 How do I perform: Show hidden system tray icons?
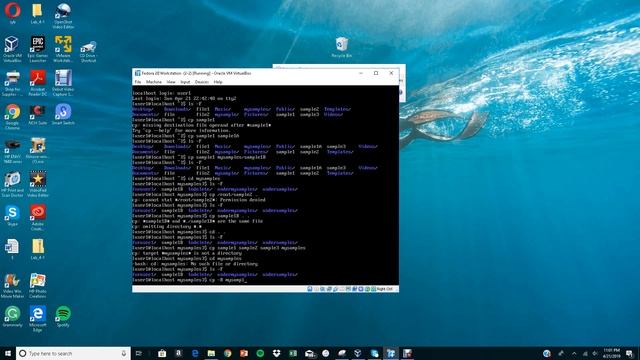[x=574, y=353]
